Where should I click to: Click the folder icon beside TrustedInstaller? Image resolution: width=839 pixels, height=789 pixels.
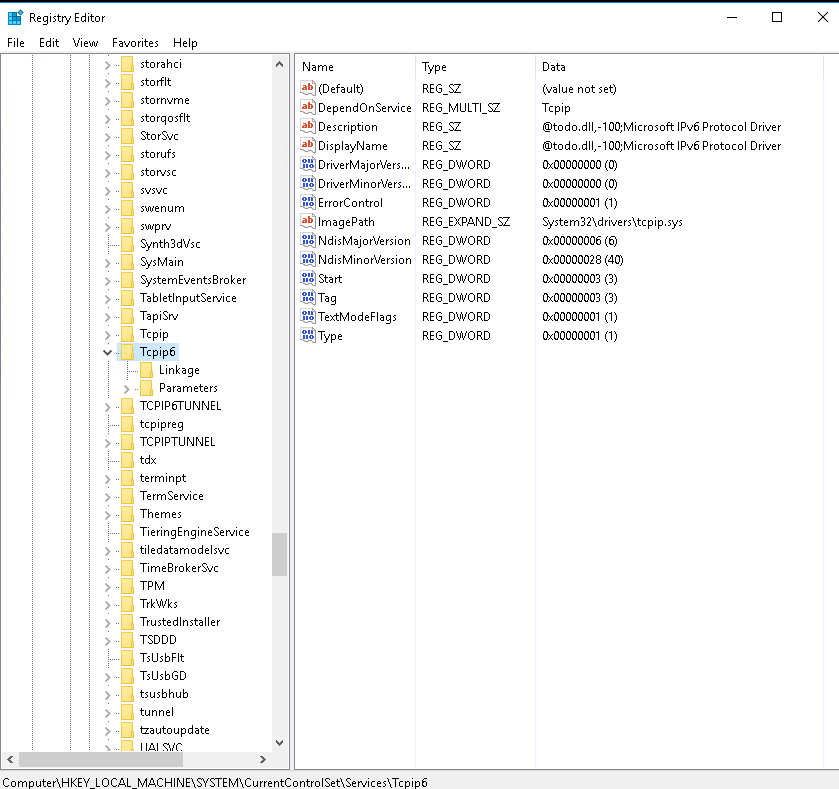tap(127, 622)
